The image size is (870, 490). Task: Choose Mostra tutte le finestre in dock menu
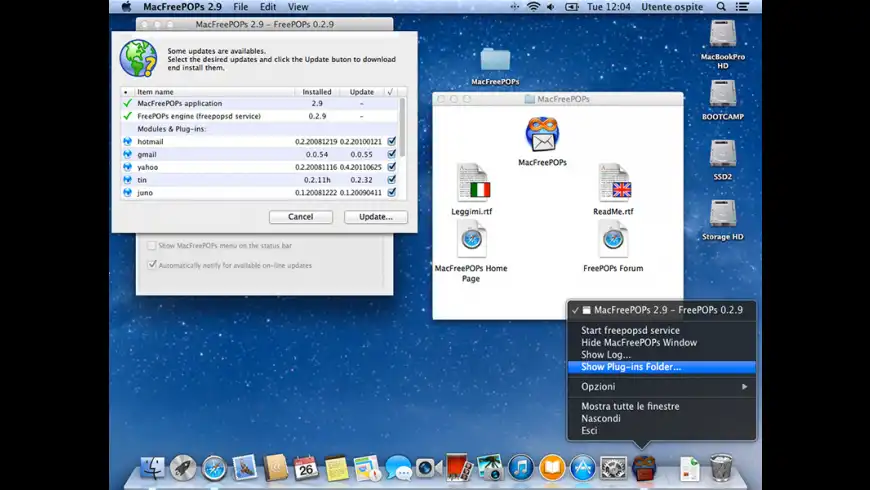pyautogui.click(x=661, y=406)
